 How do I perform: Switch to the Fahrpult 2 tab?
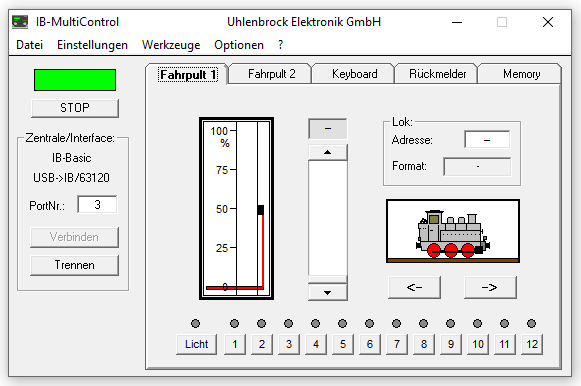[x=271, y=74]
